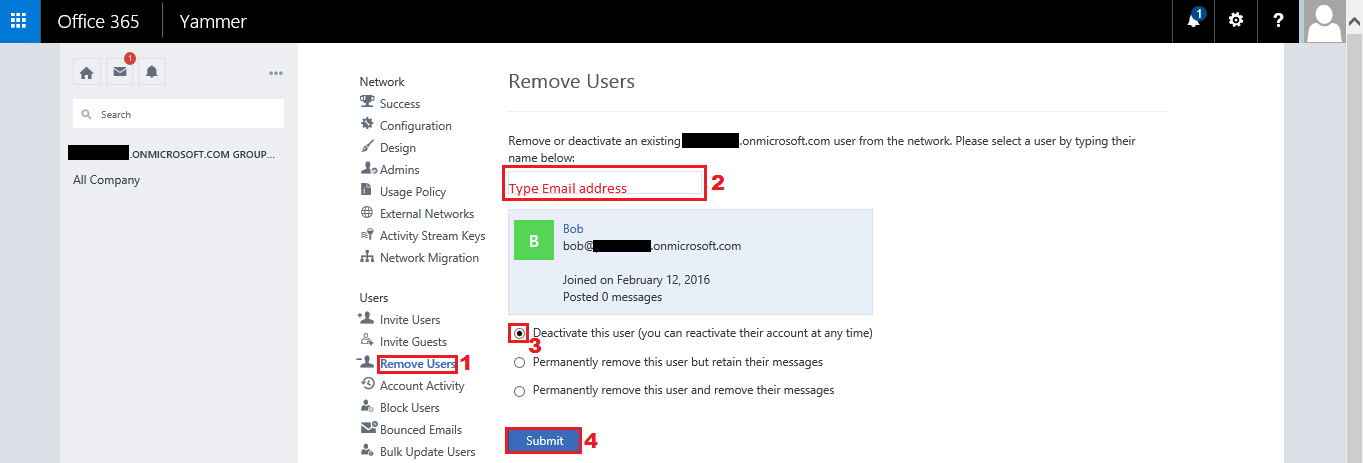1363x463 pixels.
Task: Open Bob's profile link
Action: (573, 229)
